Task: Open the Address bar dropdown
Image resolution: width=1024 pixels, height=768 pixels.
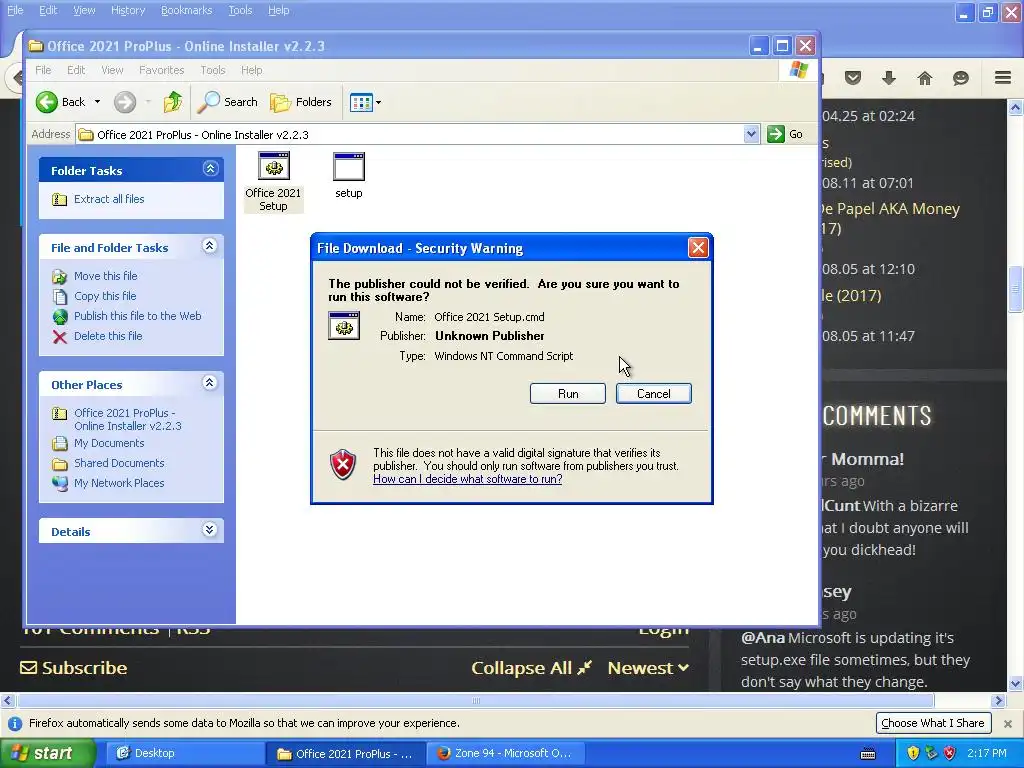Action: click(x=751, y=134)
